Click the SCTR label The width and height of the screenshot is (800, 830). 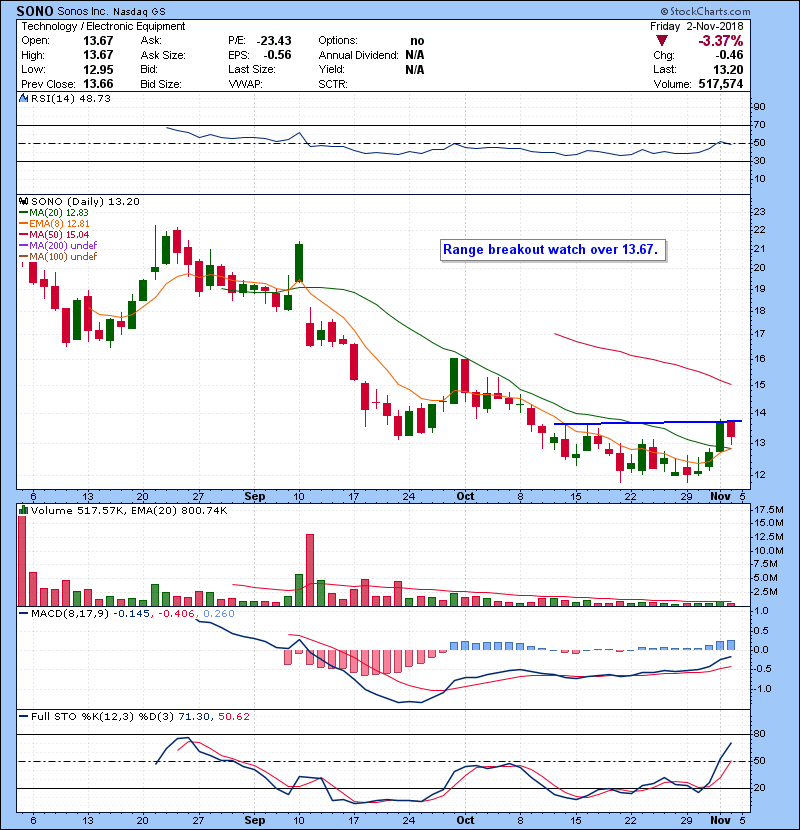tap(333, 84)
